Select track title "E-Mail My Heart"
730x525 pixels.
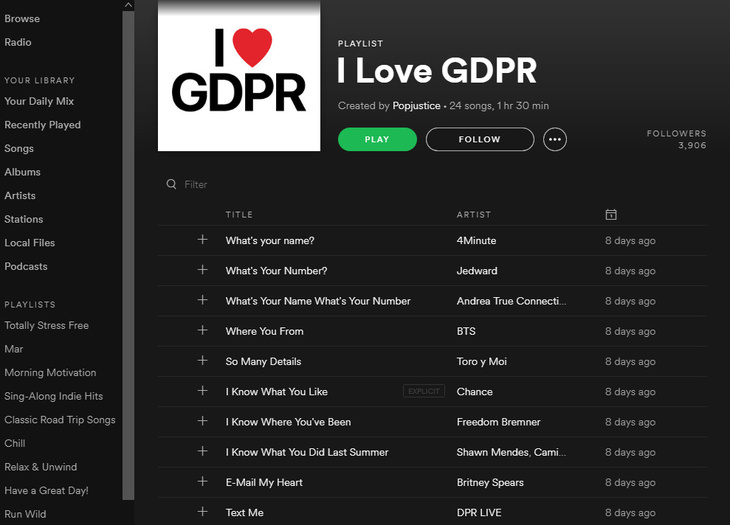(264, 483)
